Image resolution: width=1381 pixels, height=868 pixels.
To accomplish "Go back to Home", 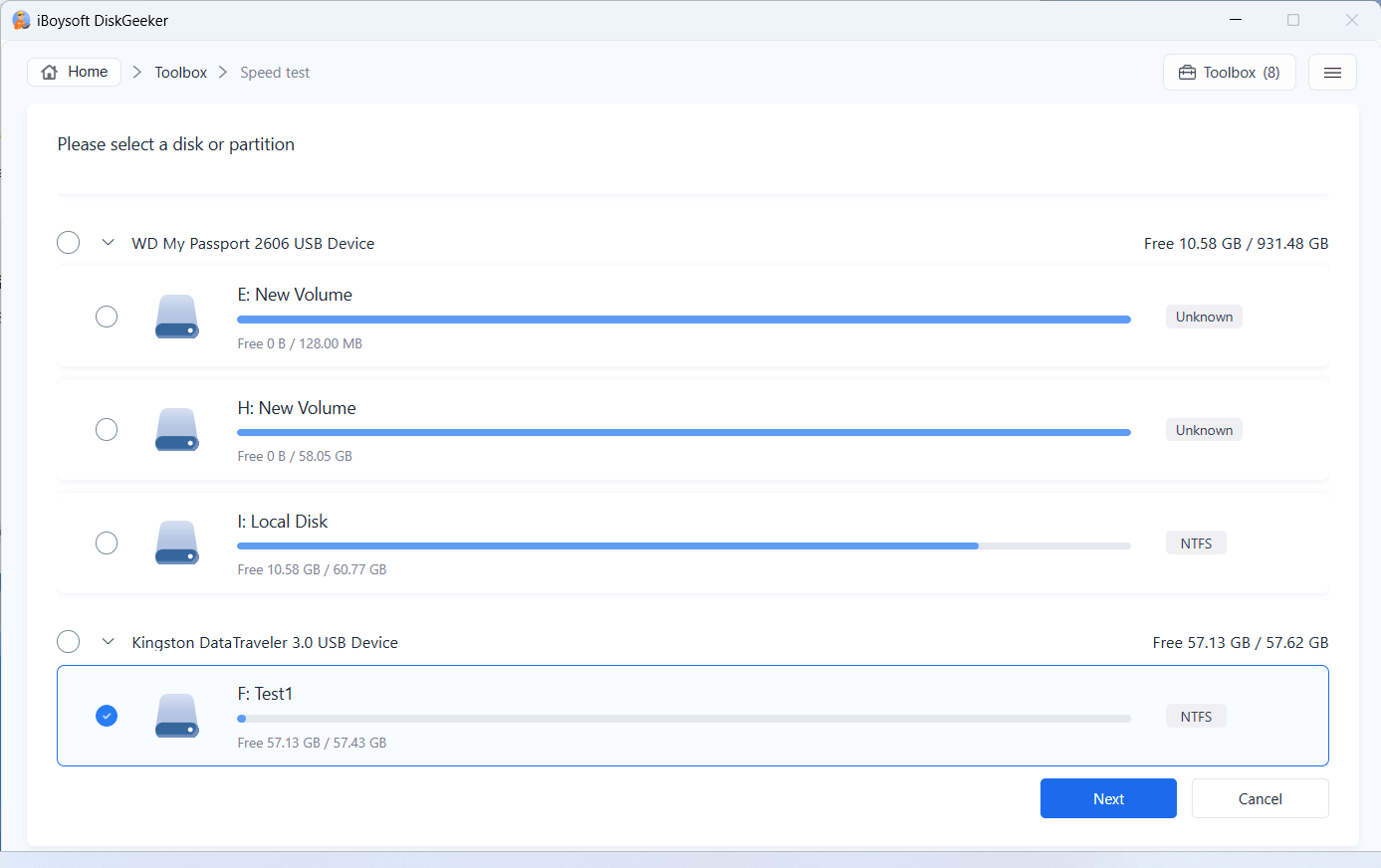I will (x=75, y=72).
